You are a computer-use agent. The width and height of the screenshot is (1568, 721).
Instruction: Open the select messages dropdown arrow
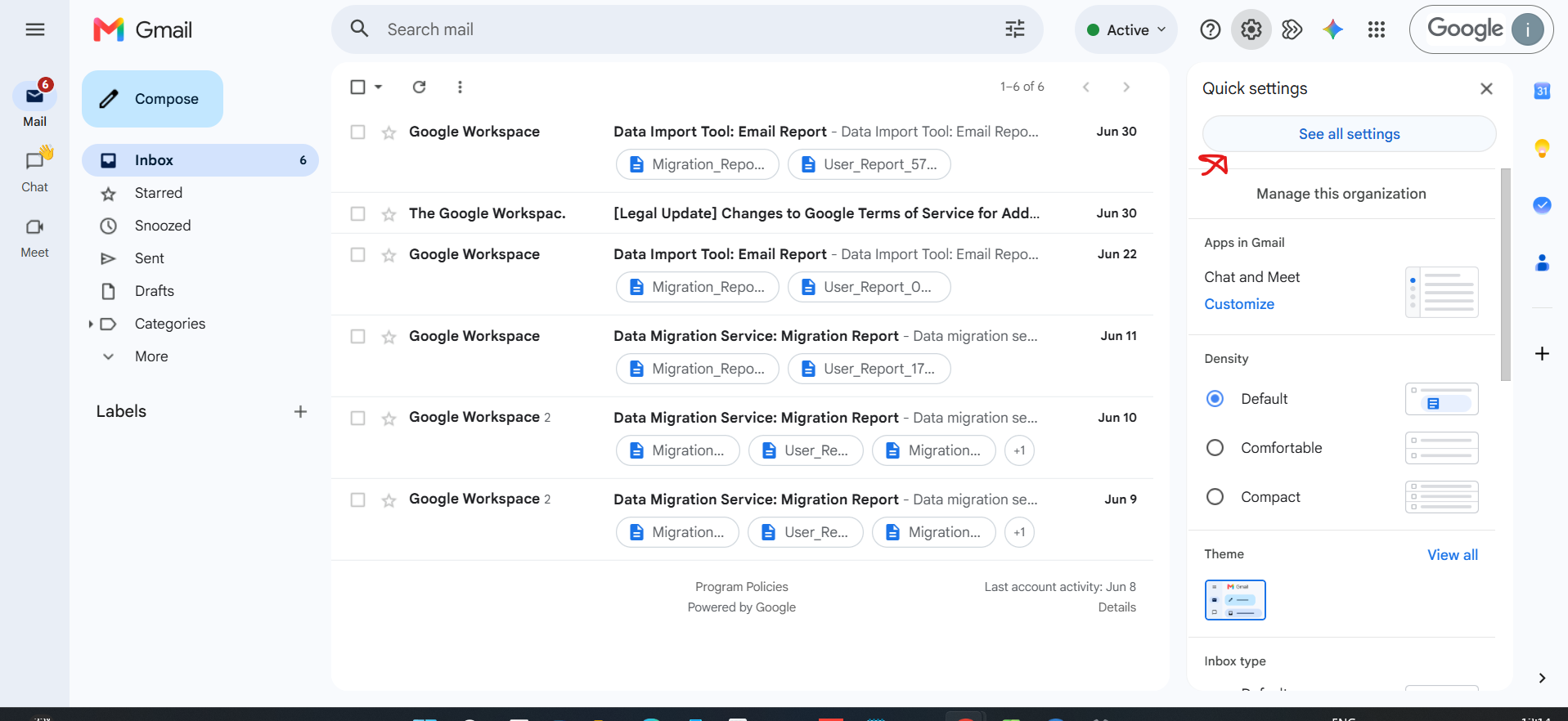378,87
